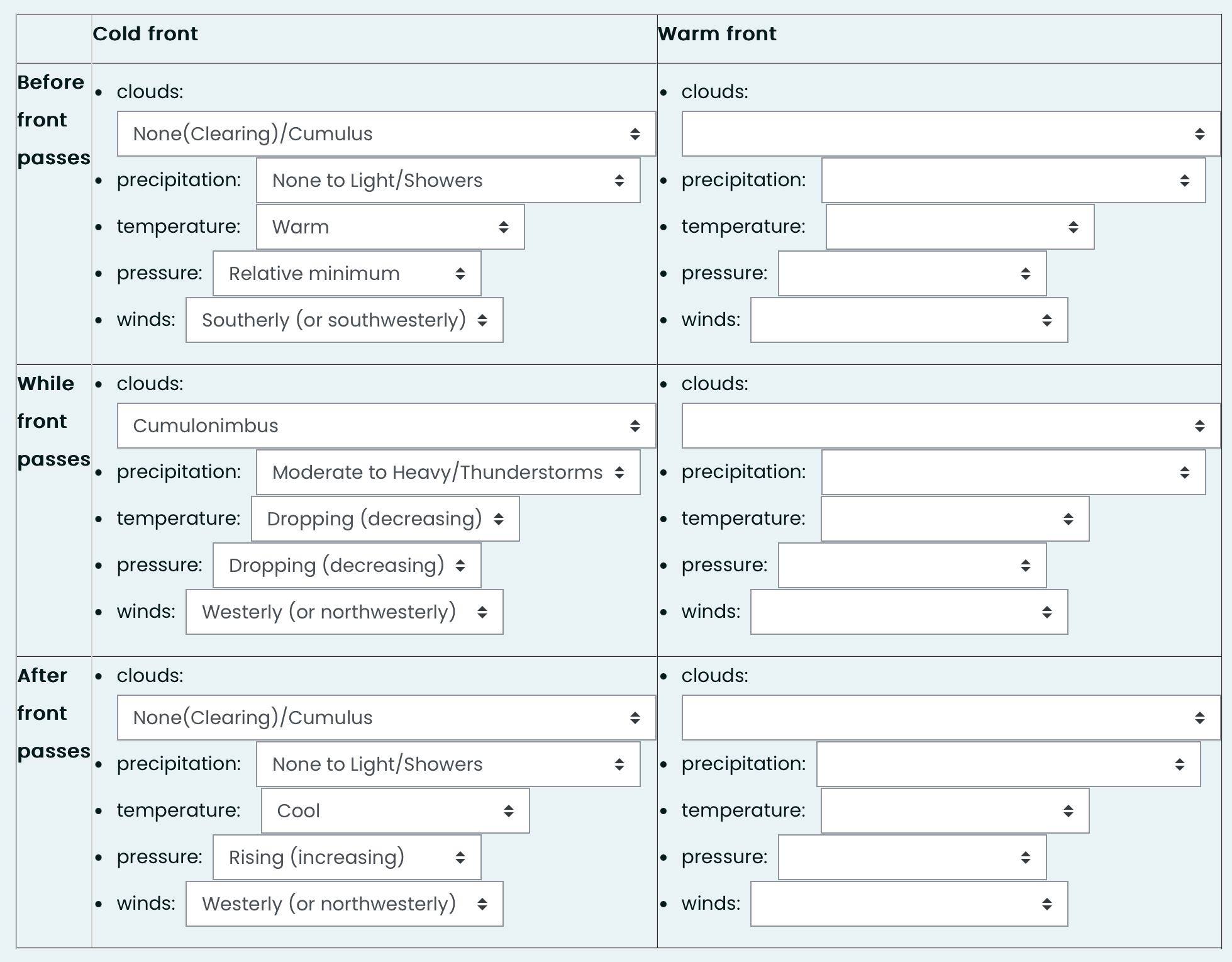Open warm front while-passes clouds dropdown

click(x=951, y=426)
